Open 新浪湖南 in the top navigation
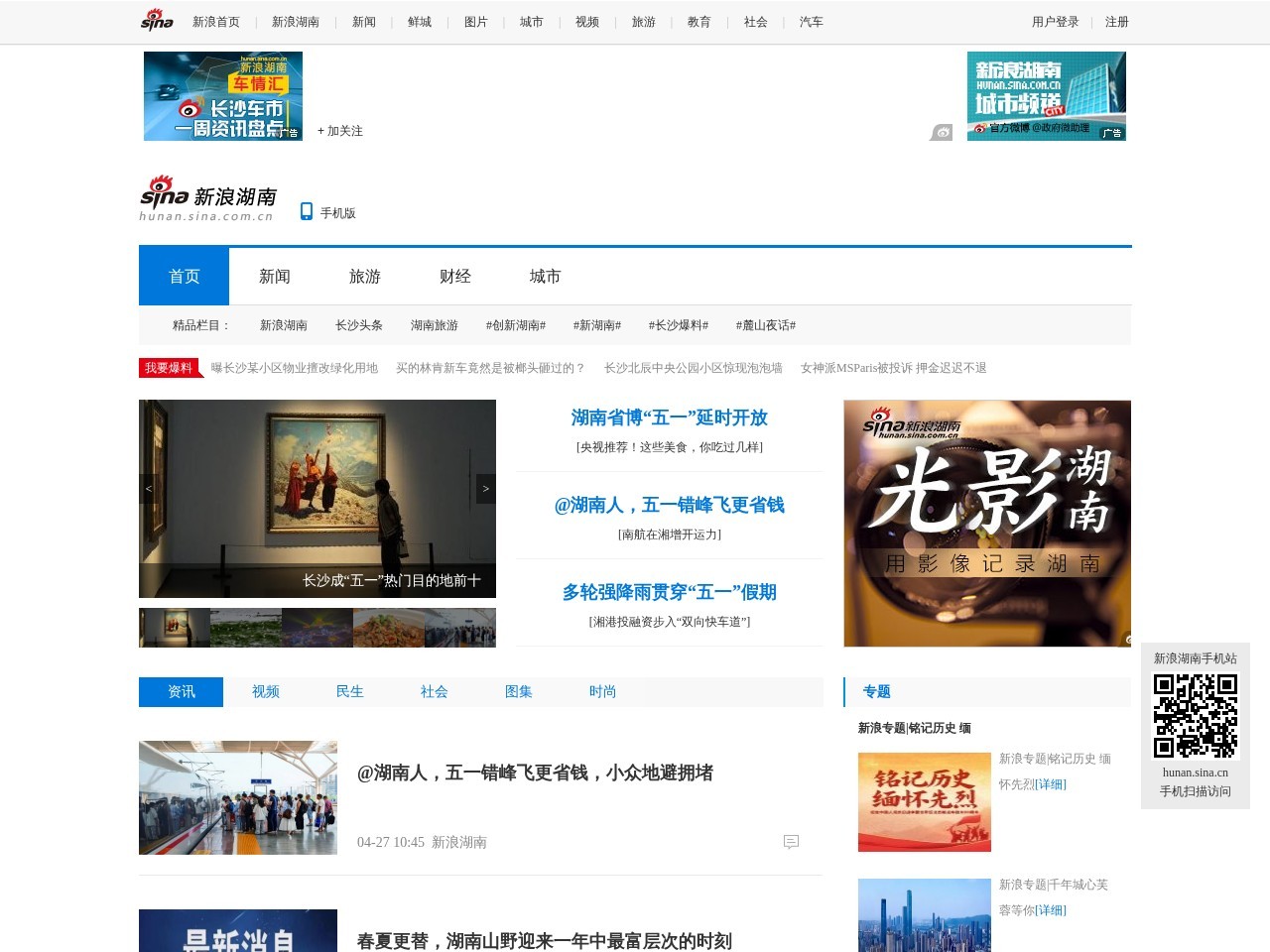 296,22
